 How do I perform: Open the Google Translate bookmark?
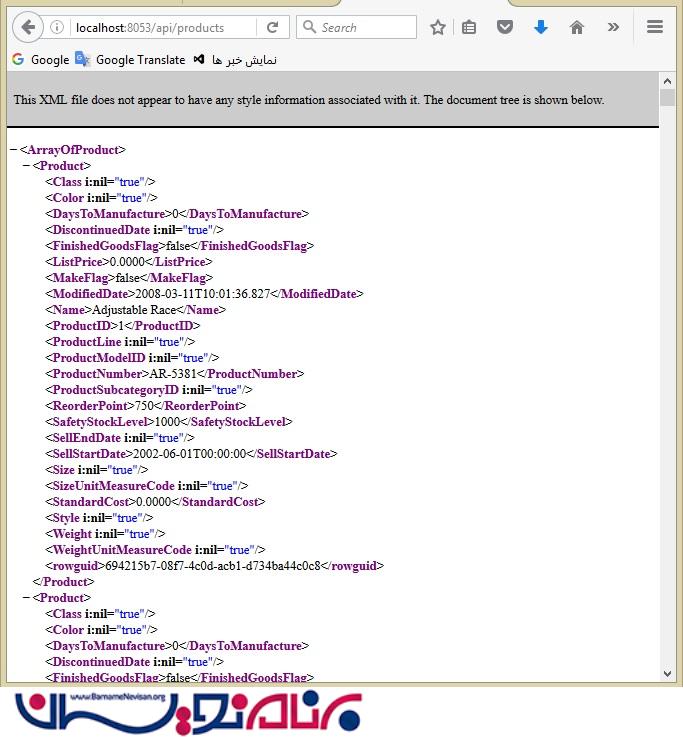tap(130, 60)
